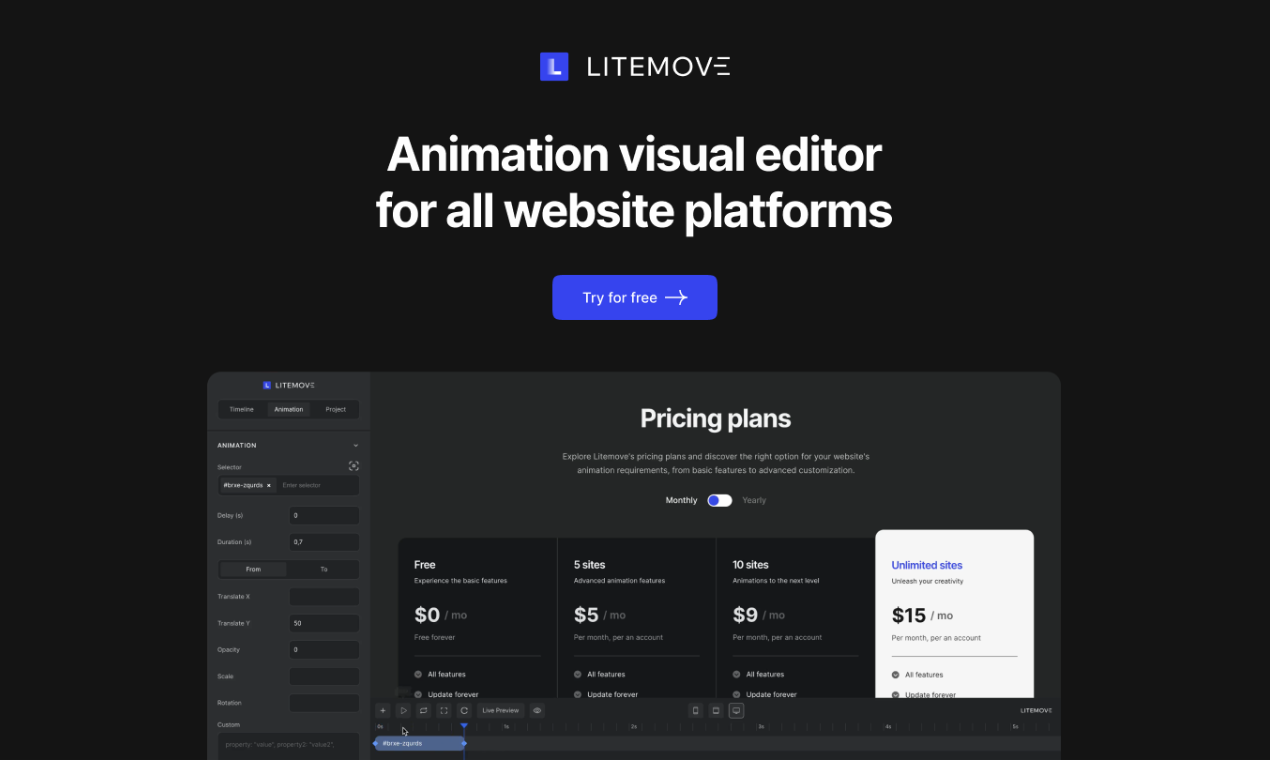Screen dimensions: 1270x760
Task: Click the Try for free button
Action: pos(635,297)
